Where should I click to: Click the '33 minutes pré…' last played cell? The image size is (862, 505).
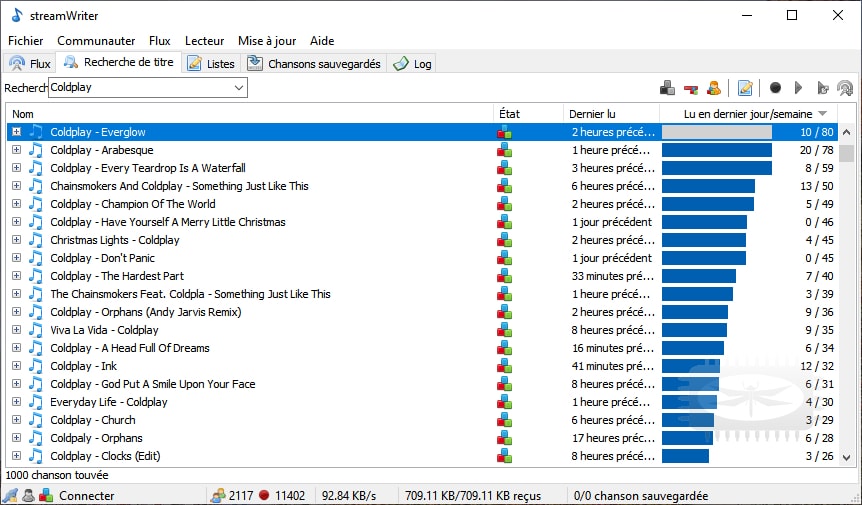pyautogui.click(x=613, y=276)
